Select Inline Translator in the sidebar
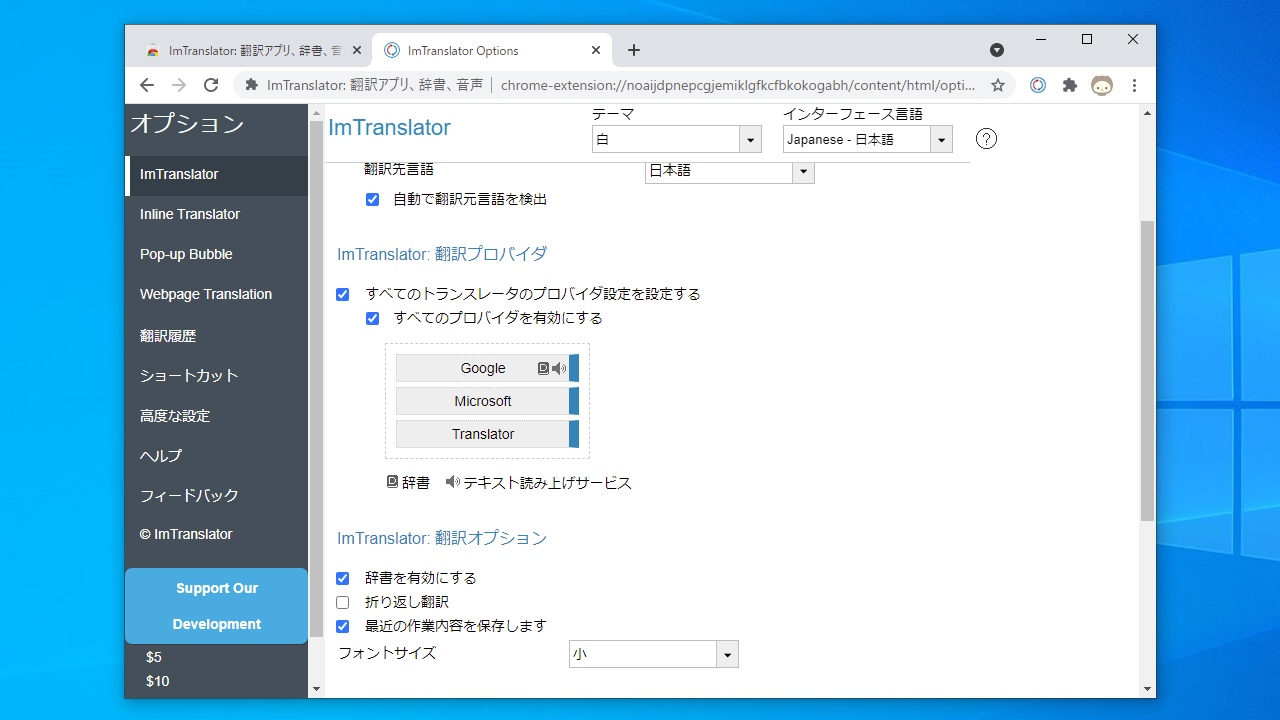This screenshot has height=720, width=1280. 217,215
